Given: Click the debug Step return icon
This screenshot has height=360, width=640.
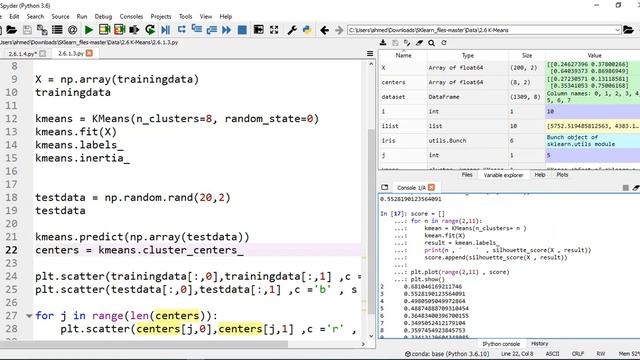Looking at the screenshot, I should pyautogui.click(x=211, y=30).
